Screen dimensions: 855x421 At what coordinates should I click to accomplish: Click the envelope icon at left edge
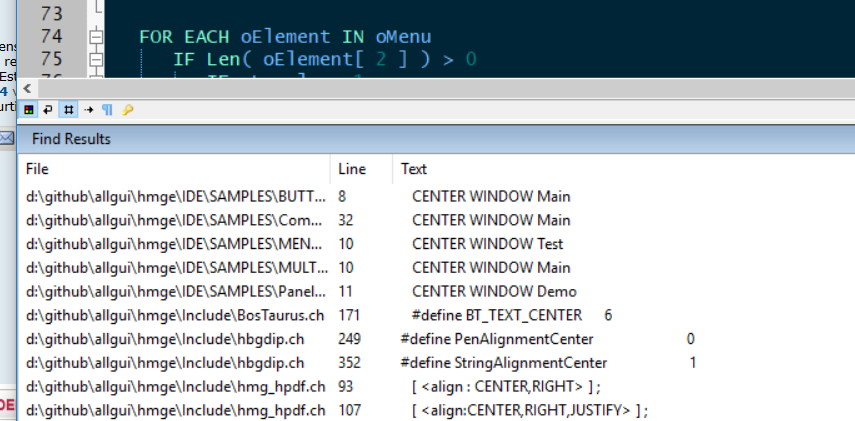click(x=6, y=137)
